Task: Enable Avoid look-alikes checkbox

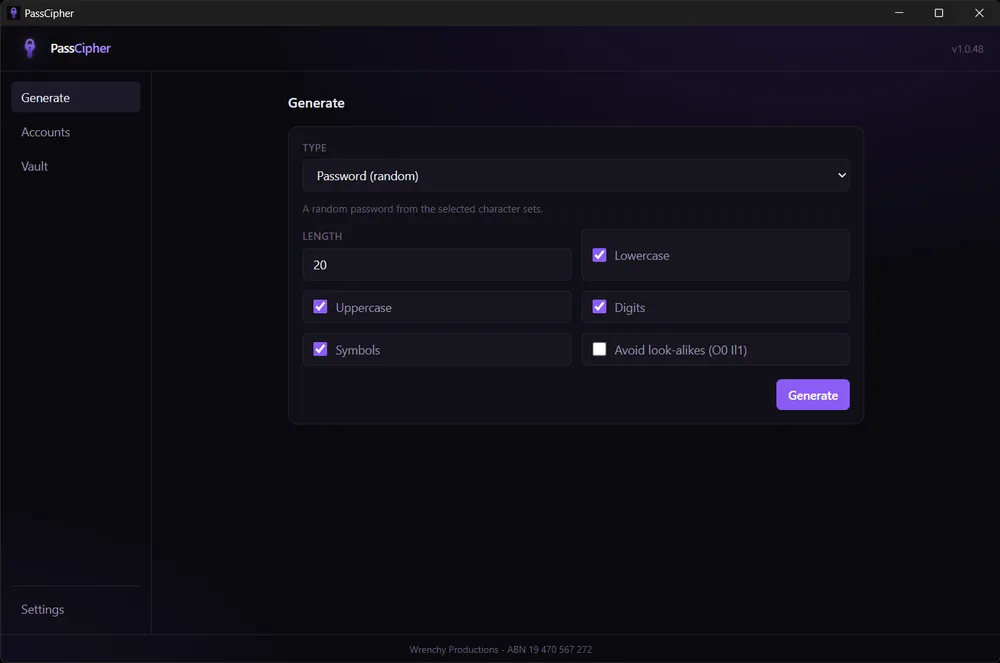Action: click(x=599, y=349)
